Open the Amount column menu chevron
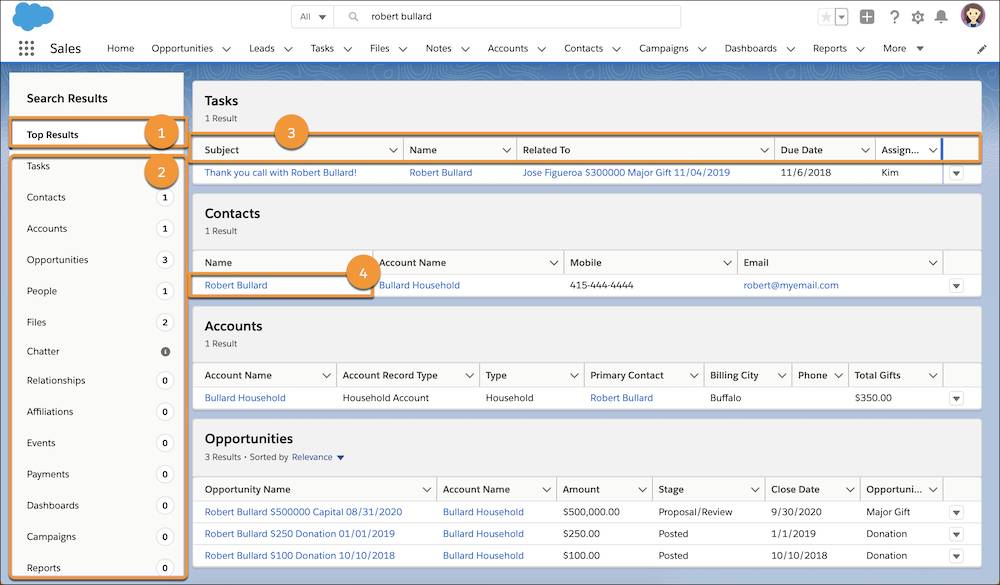Viewport: 1000px width, 585px height. tap(642, 489)
